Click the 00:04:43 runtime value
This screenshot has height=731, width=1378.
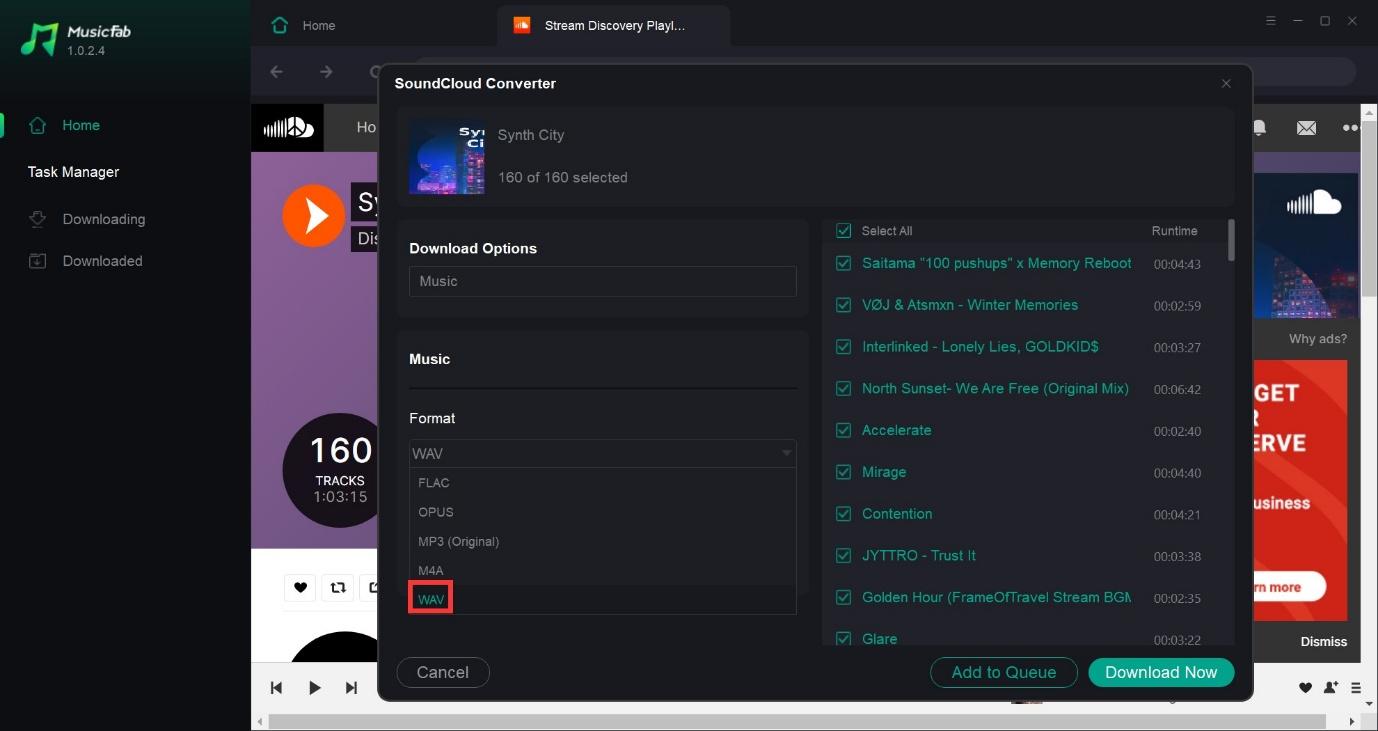(1177, 264)
